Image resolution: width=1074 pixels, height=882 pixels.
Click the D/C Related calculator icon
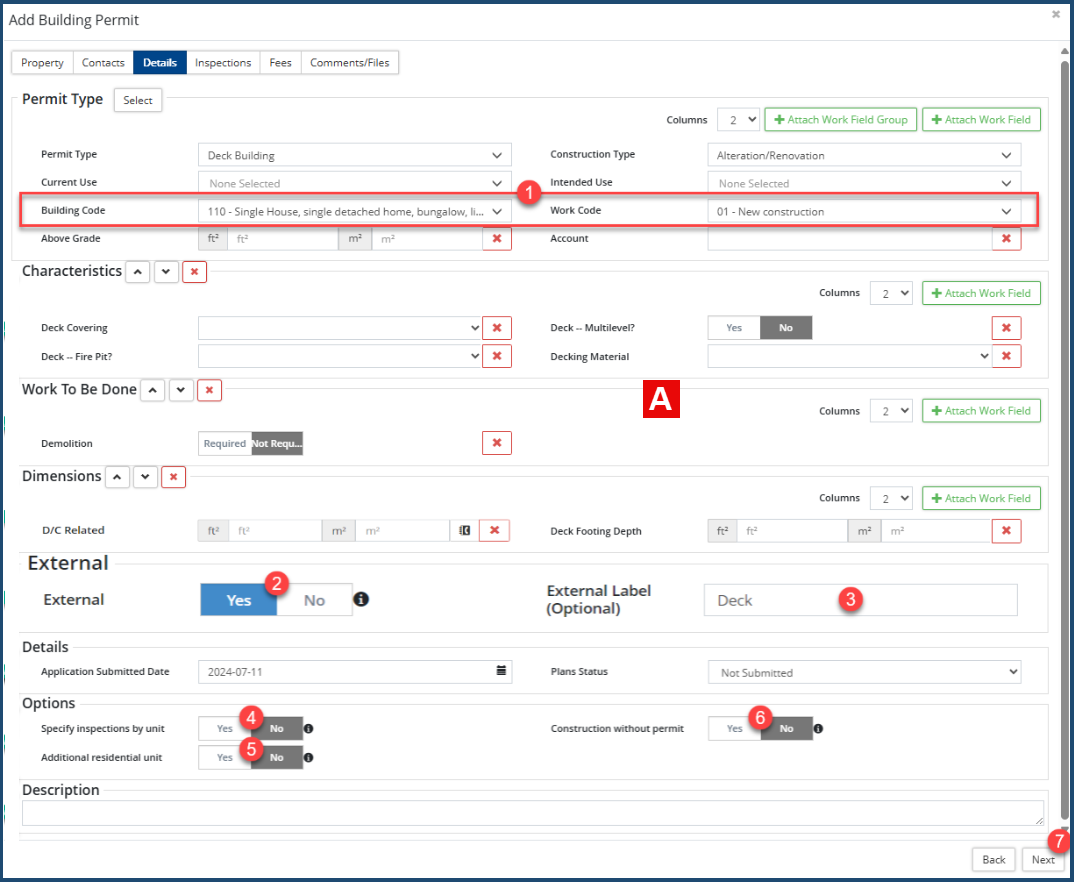click(x=464, y=531)
